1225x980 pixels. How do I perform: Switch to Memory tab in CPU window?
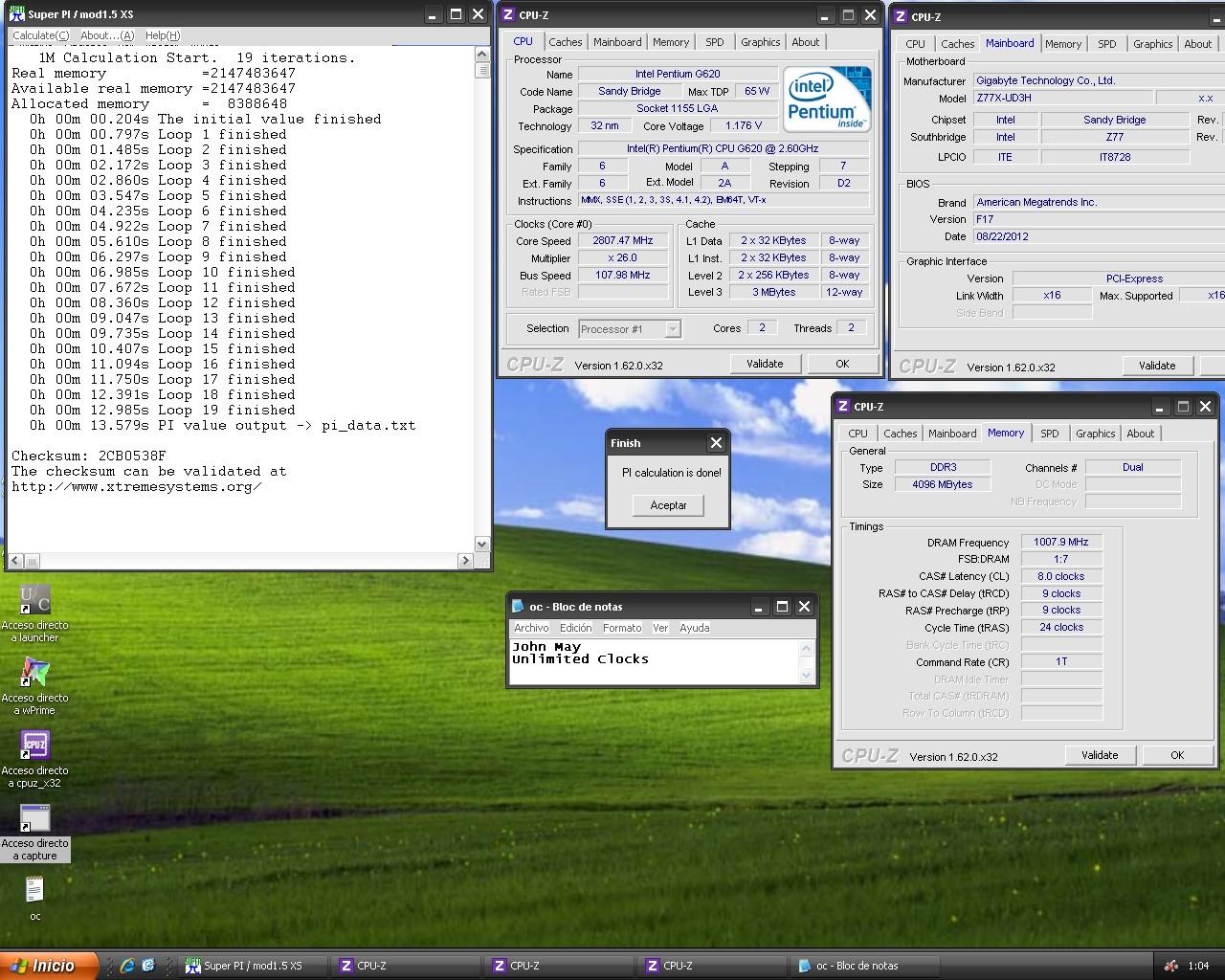point(671,42)
